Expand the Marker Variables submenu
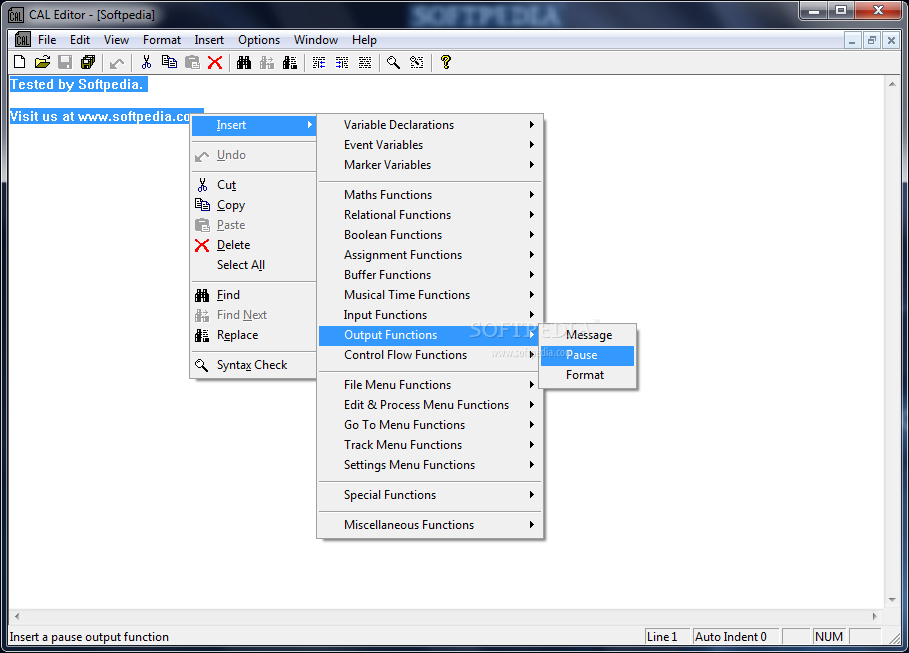 (x=430, y=165)
